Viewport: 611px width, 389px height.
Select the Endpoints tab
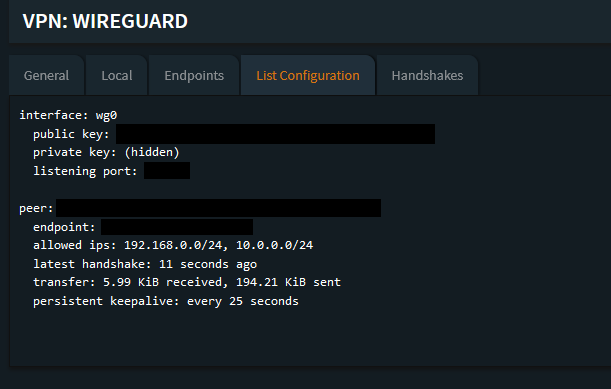[x=194, y=75]
